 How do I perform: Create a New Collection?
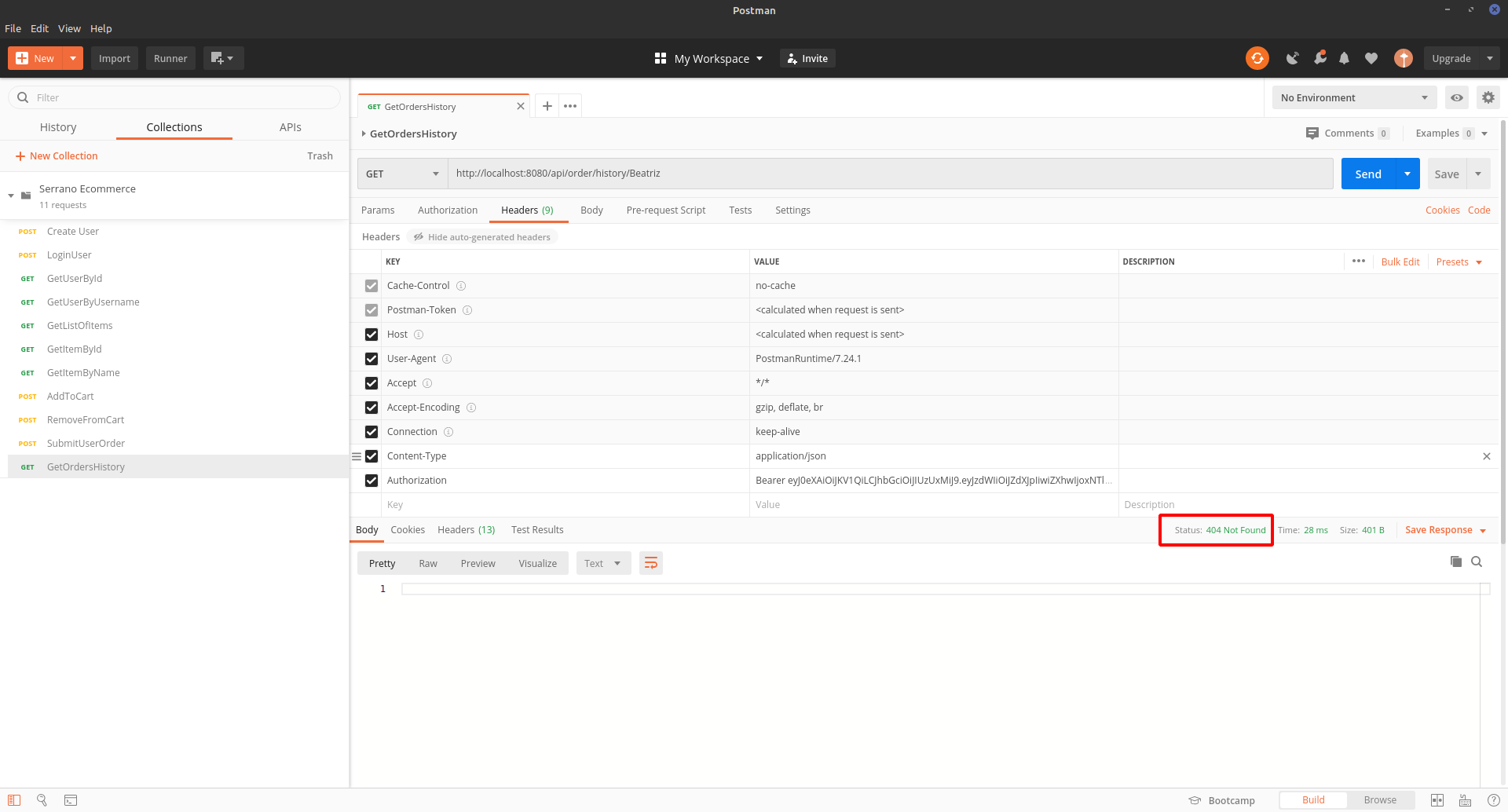[57, 156]
